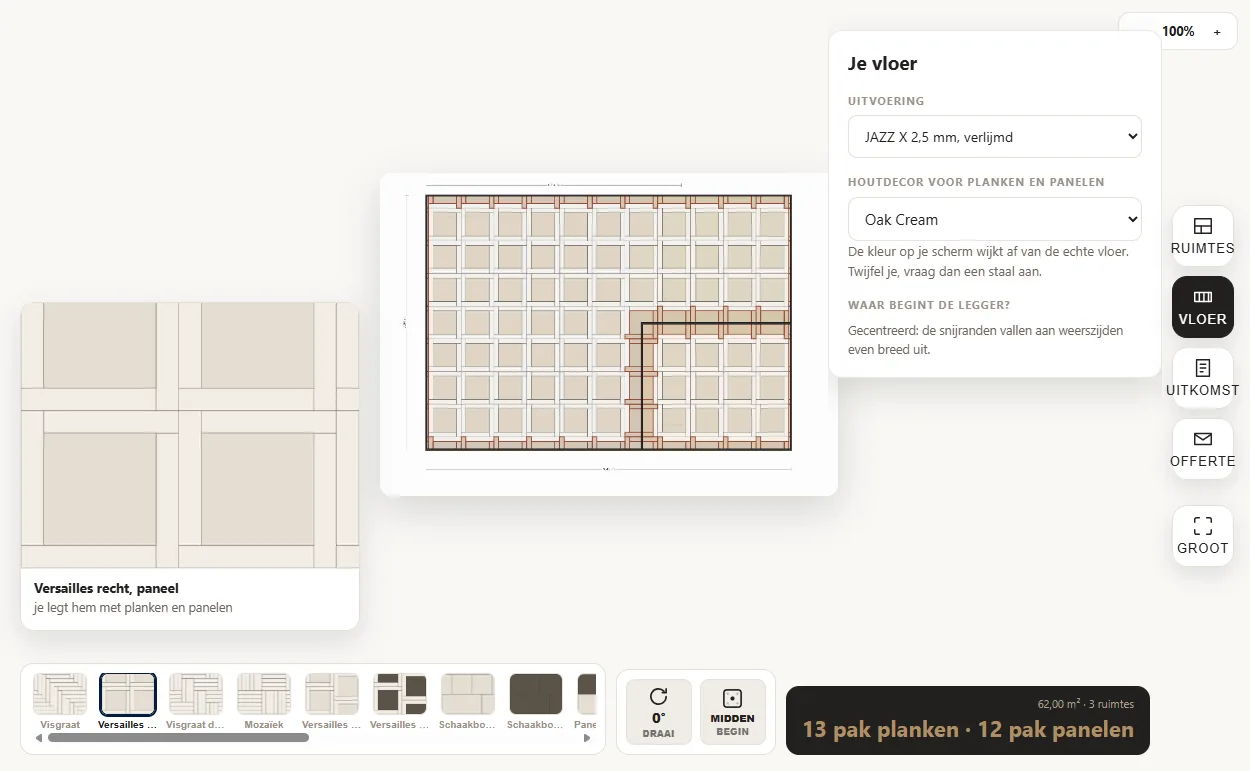This screenshot has height=771, width=1250.
Task: Click the 13 pak planken summary bar
Action: [x=968, y=720]
